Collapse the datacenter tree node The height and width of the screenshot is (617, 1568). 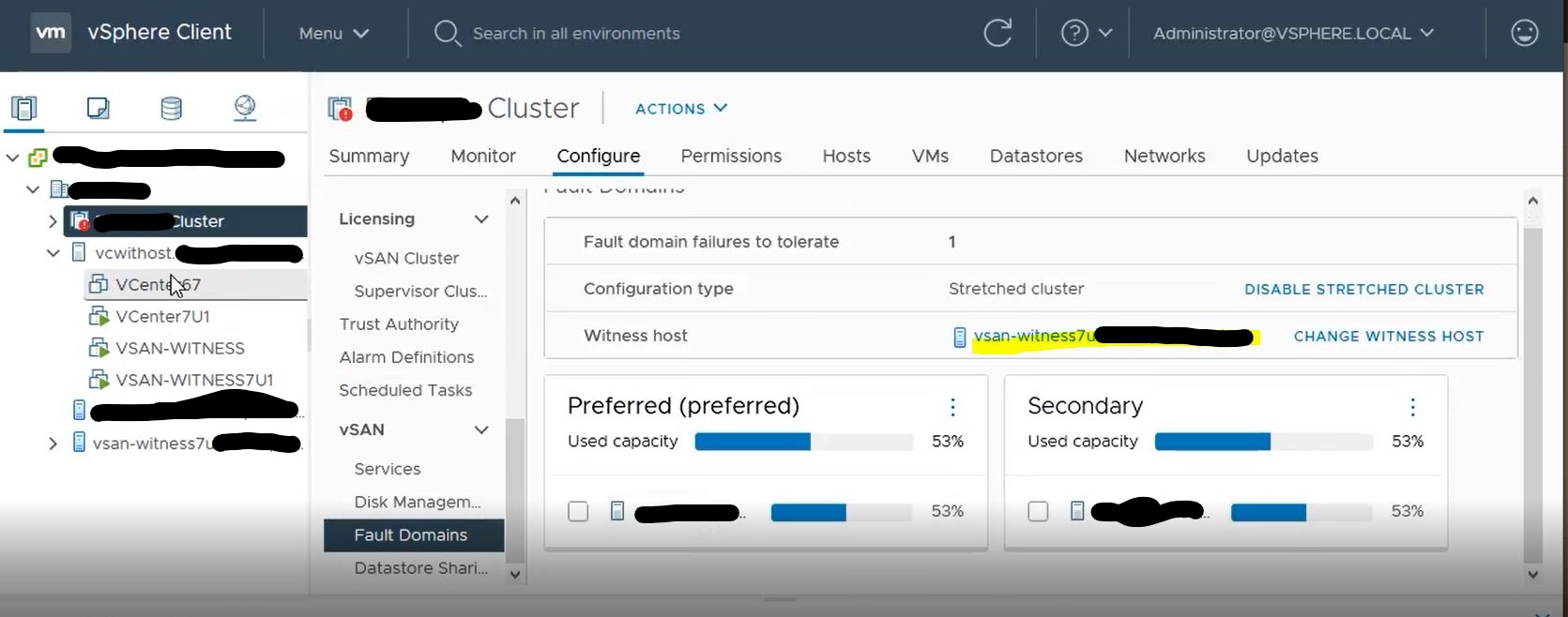click(x=33, y=189)
